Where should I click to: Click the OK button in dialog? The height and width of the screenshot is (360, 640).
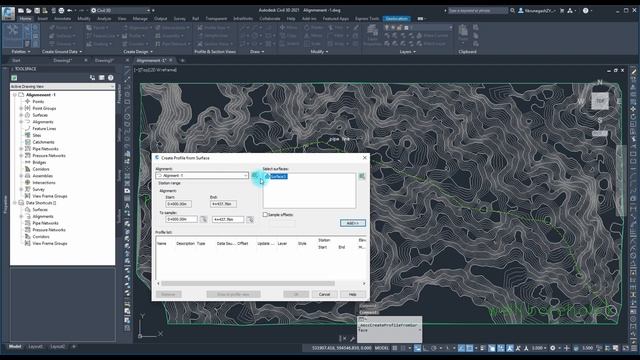coord(296,294)
